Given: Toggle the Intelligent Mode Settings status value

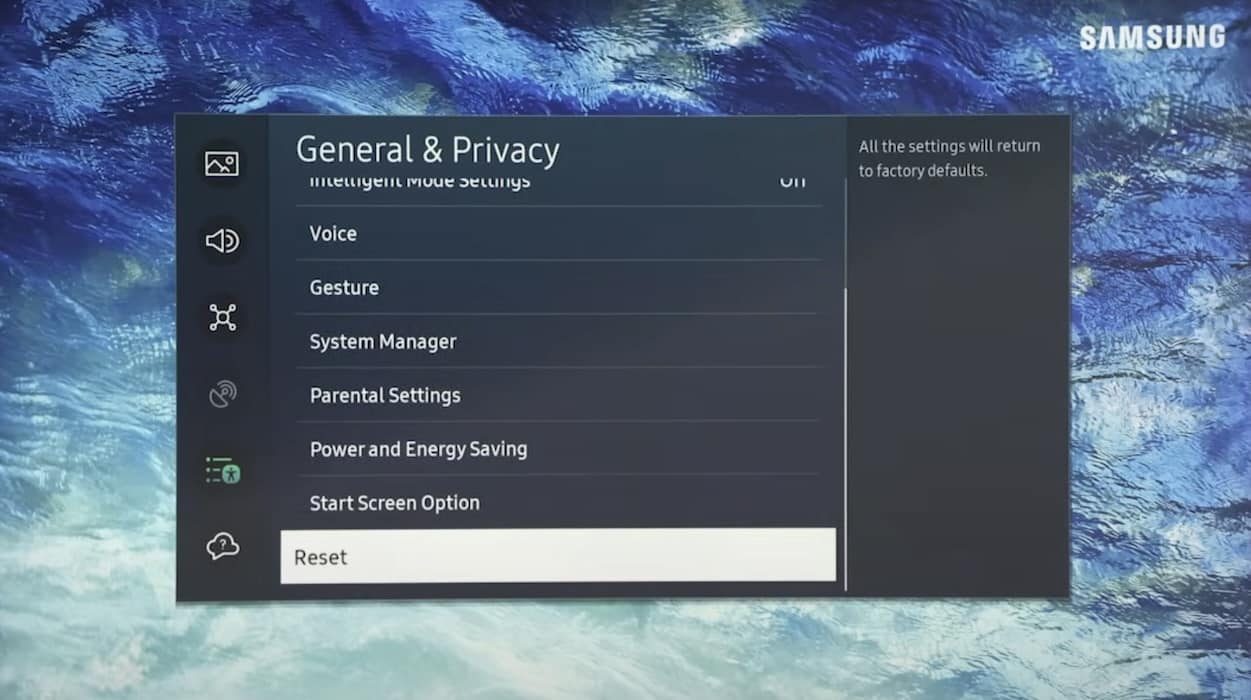Looking at the screenshot, I should (792, 183).
